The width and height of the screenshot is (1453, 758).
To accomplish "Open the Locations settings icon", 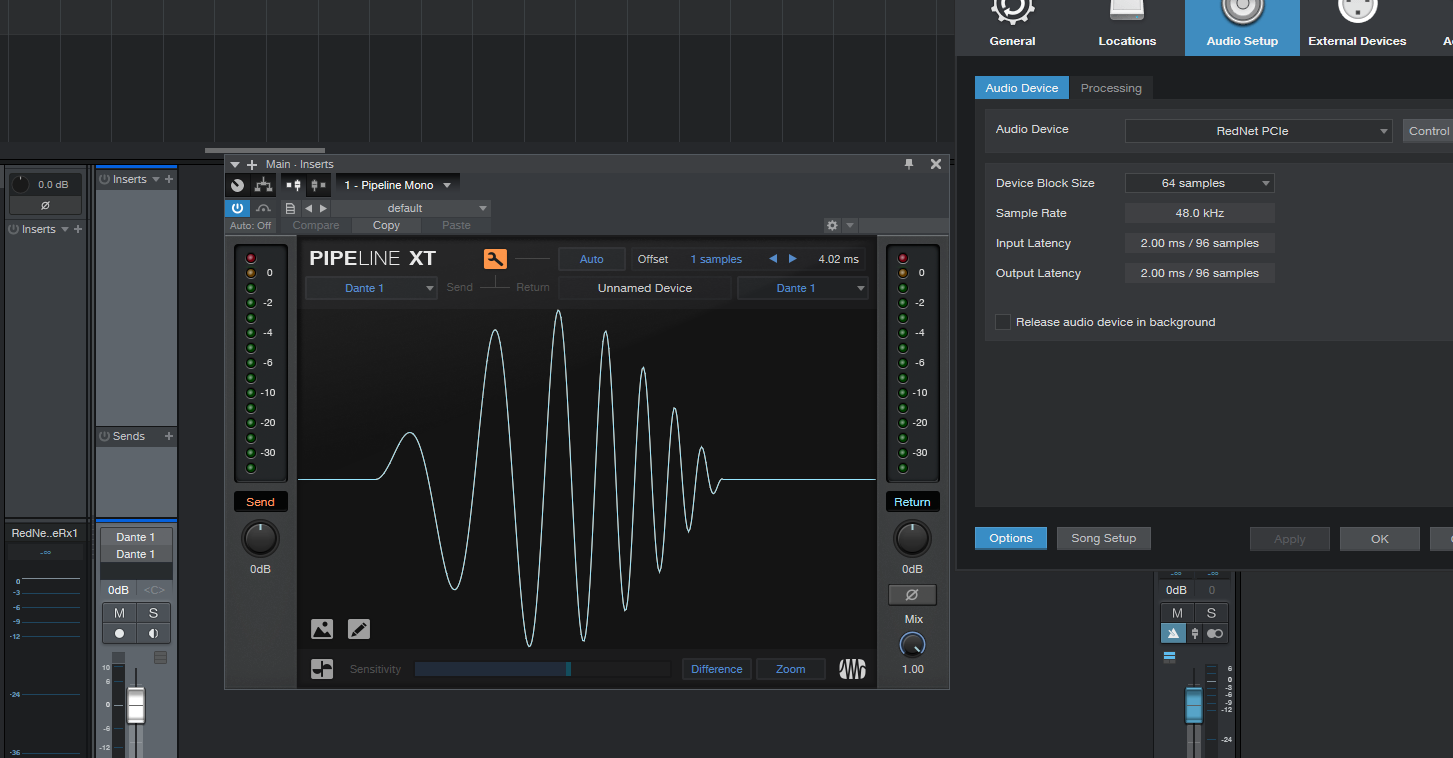I will point(1127,10).
